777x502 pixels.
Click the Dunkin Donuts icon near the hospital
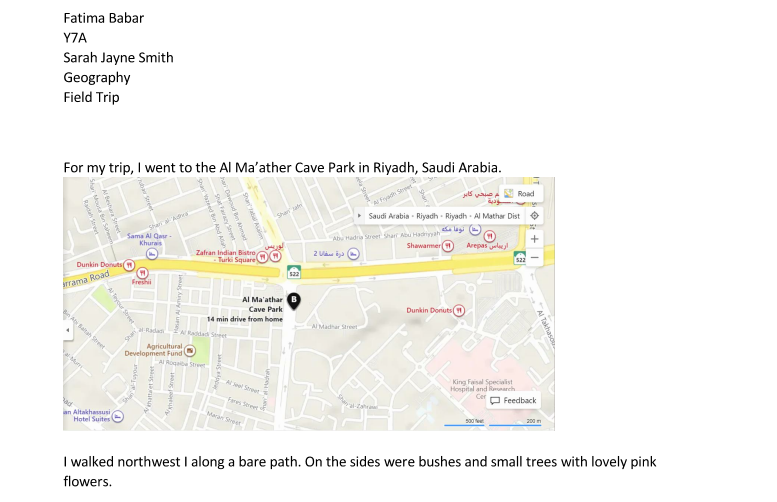point(459,311)
